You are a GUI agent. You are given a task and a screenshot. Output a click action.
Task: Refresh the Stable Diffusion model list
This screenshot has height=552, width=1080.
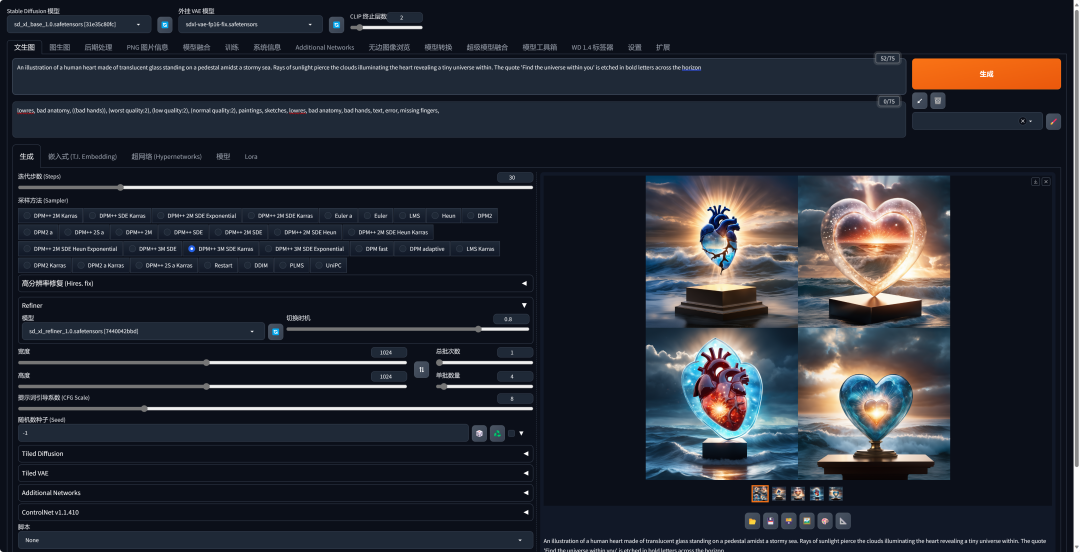pyautogui.click(x=165, y=24)
